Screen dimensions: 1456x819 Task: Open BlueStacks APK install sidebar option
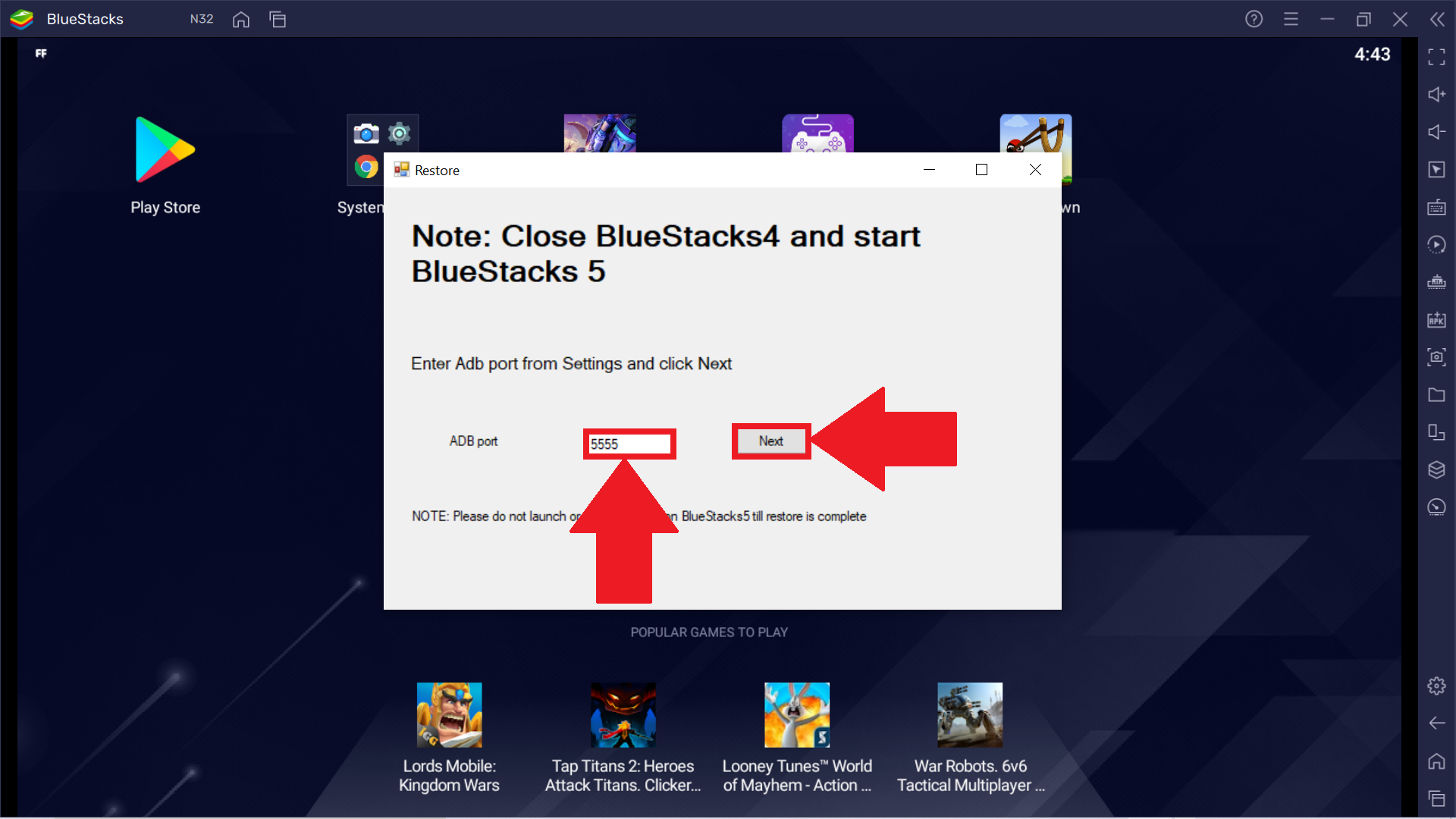click(1436, 321)
